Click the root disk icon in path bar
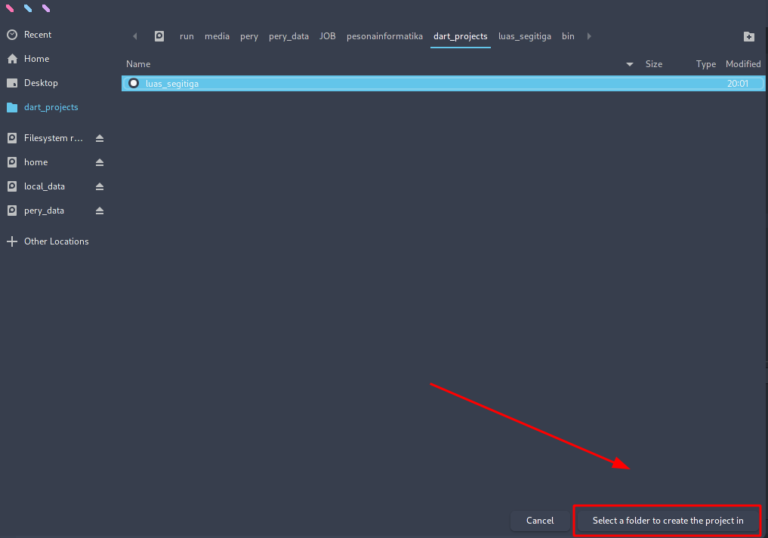Viewport: 768px width, 538px height. click(159, 36)
